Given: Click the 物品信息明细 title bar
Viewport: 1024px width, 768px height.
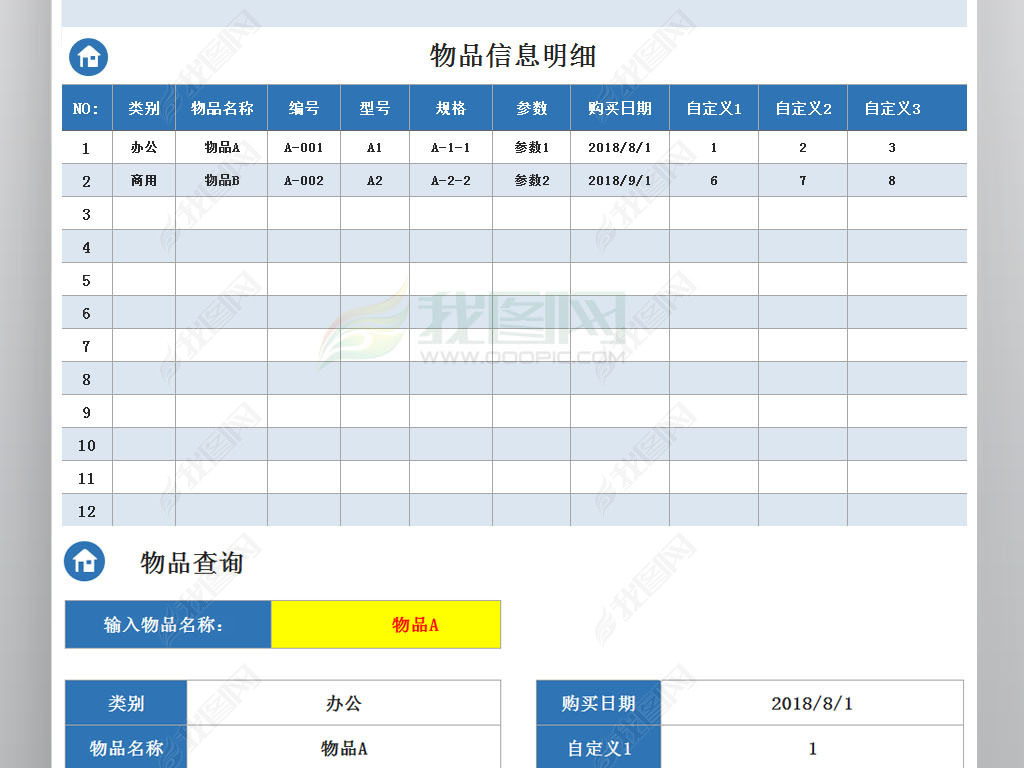Looking at the screenshot, I should coord(512,57).
